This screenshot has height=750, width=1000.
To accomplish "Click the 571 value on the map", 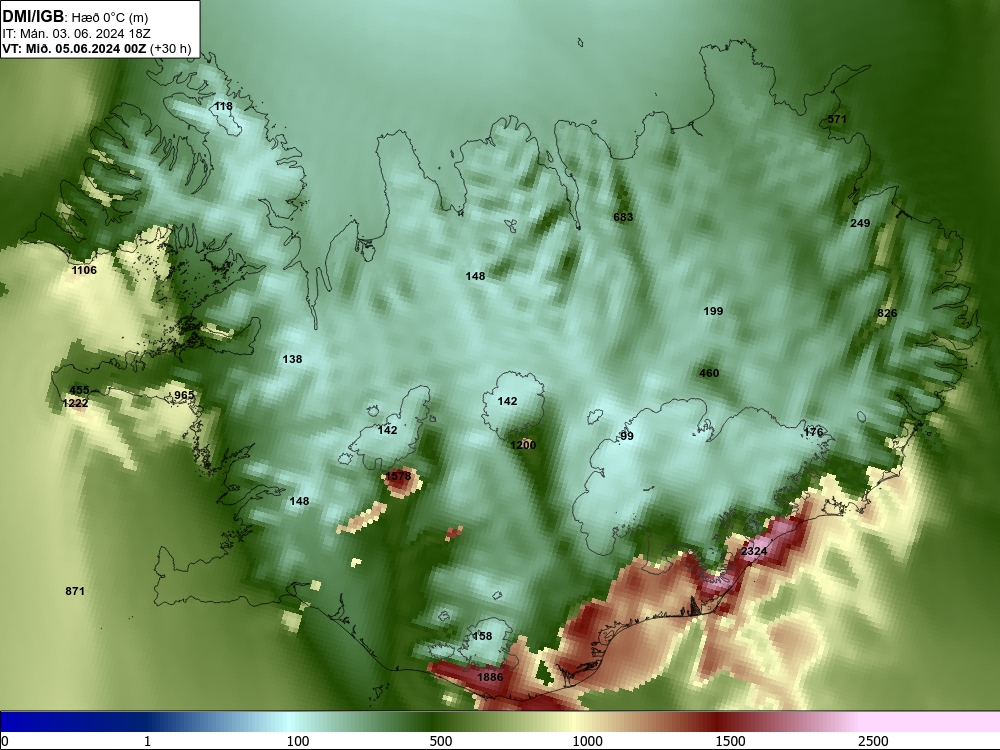I will point(837,119).
